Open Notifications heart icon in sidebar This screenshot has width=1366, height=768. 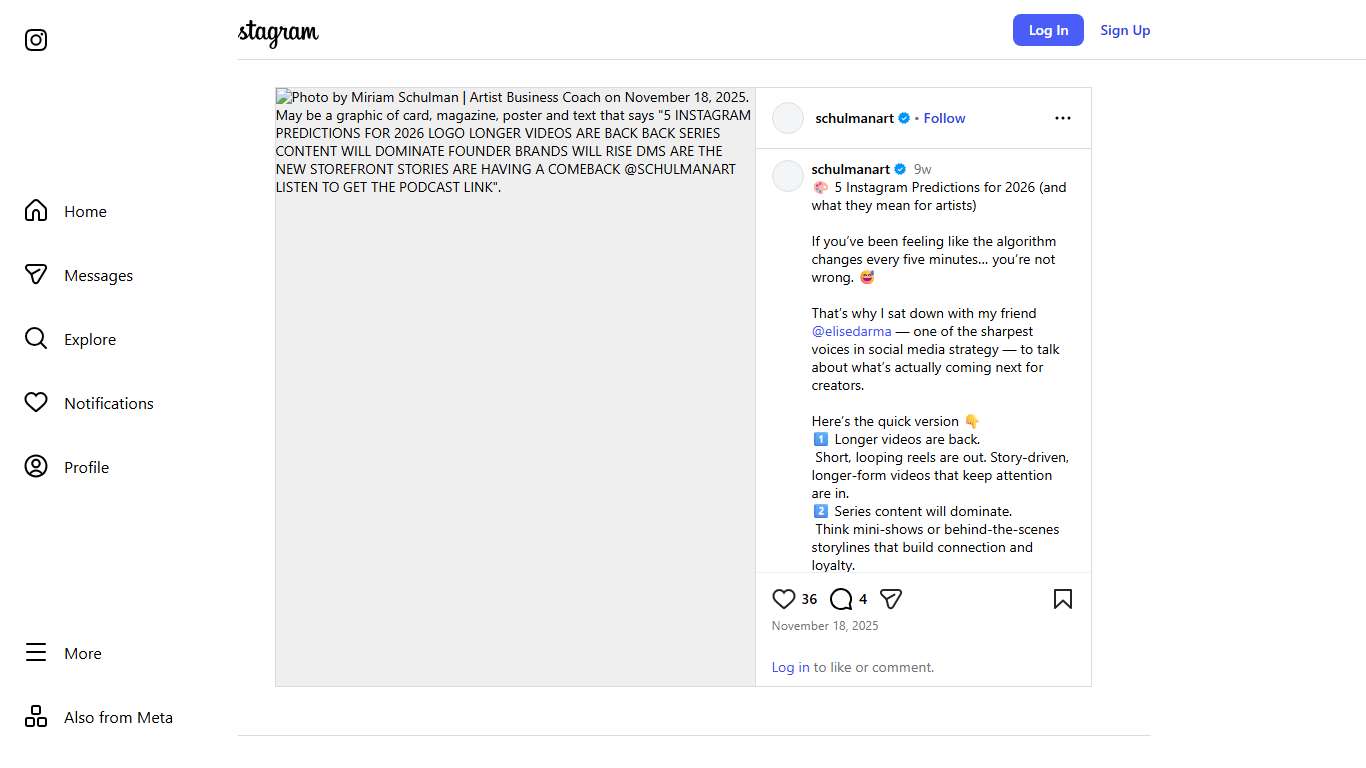pyautogui.click(x=36, y=403)
